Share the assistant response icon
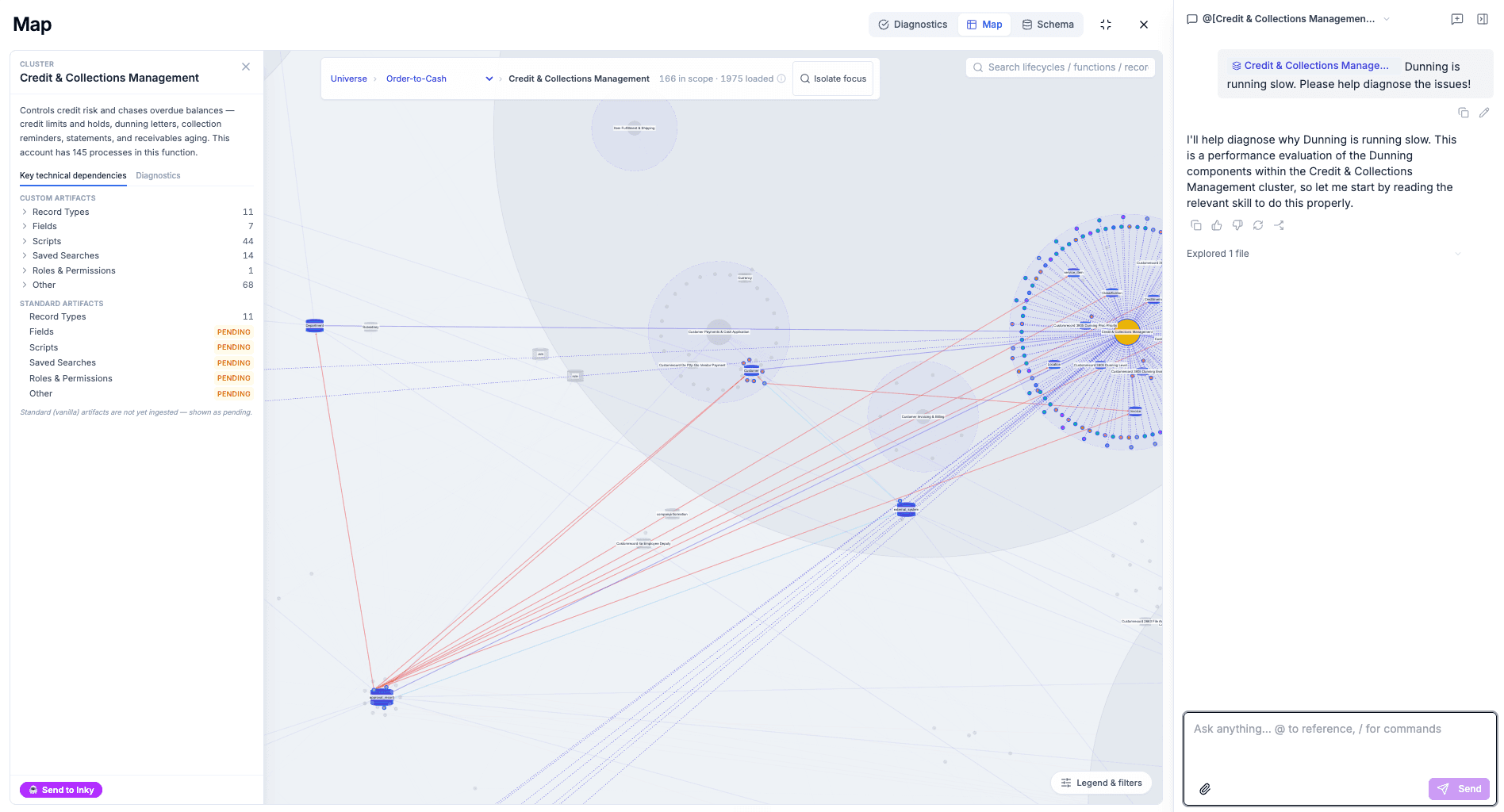The width and height of the screenshot is (1504, 812). point(1279,225)
